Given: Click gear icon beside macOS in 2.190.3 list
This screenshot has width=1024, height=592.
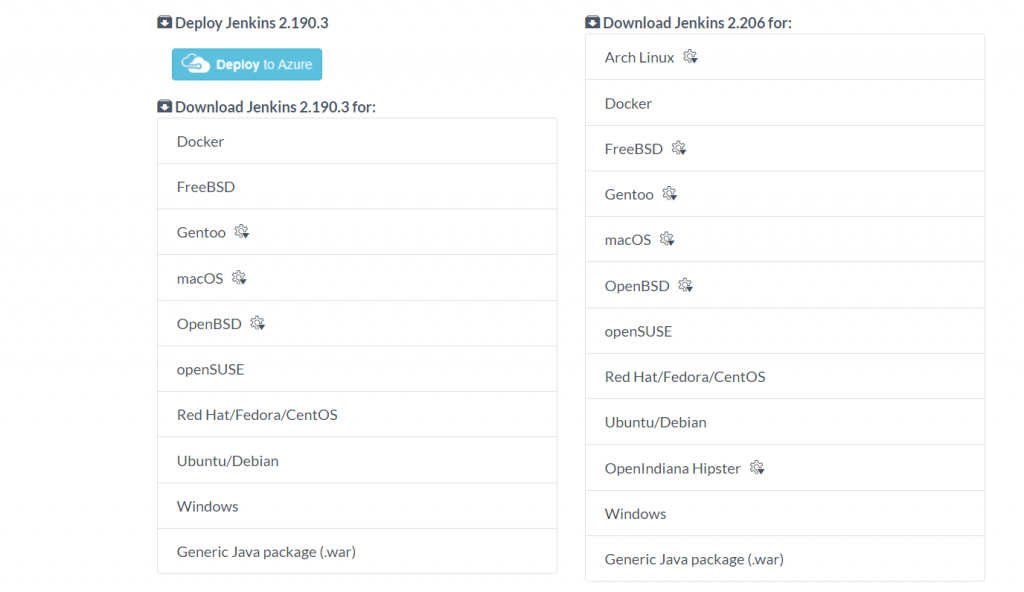Looking at the screenshot, I should pos(239,278).
